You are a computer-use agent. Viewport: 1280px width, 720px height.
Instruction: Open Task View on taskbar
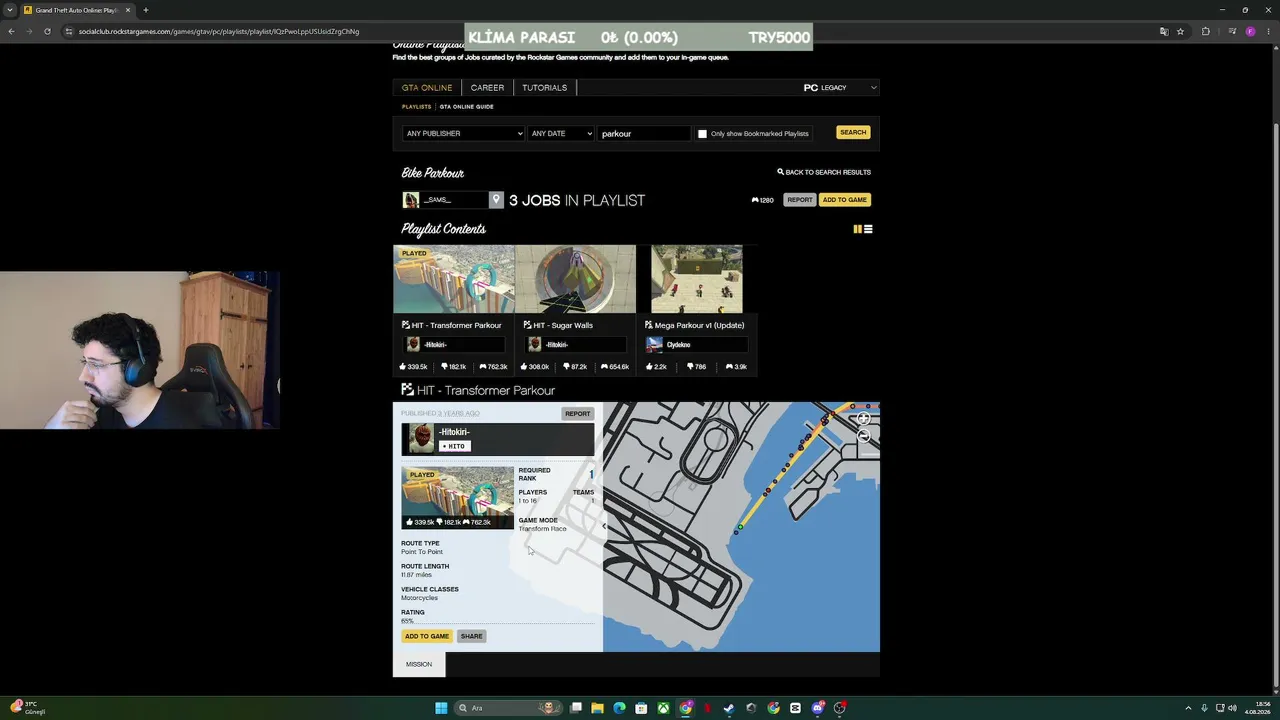576,708
